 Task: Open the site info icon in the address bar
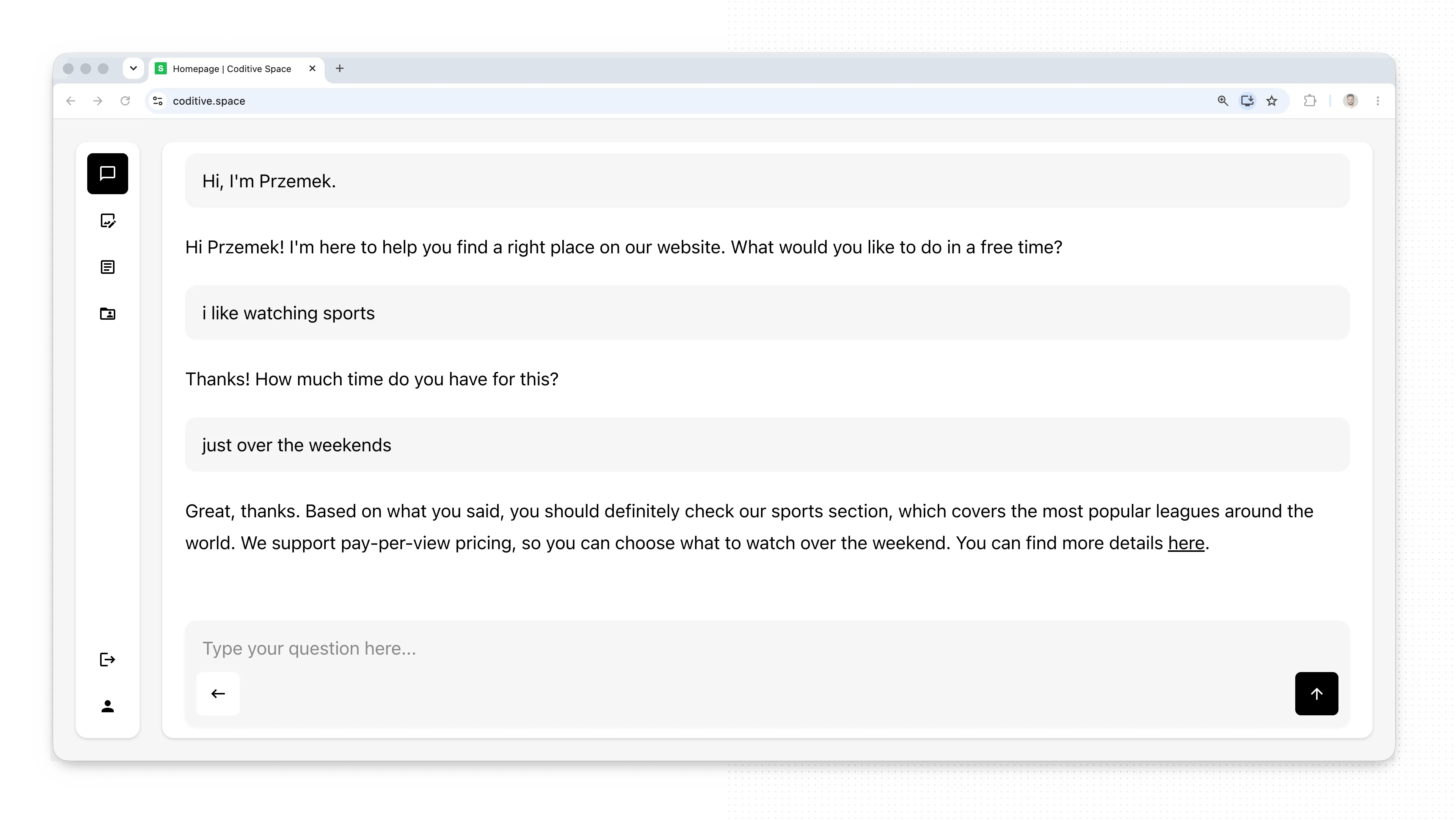click(x=158, y=101)
